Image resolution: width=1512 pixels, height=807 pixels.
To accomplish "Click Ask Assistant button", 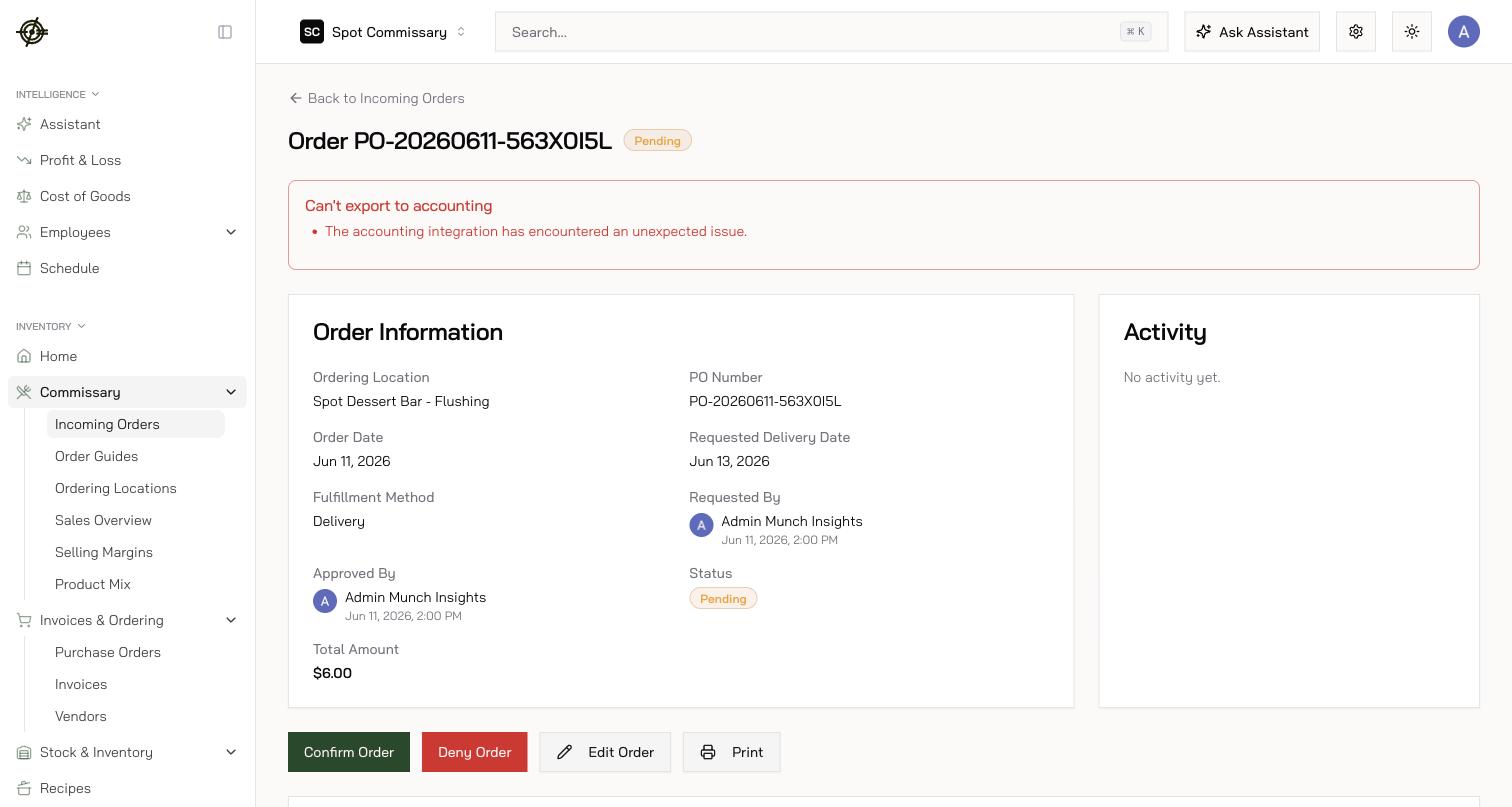I will (x=1252, y=32).
